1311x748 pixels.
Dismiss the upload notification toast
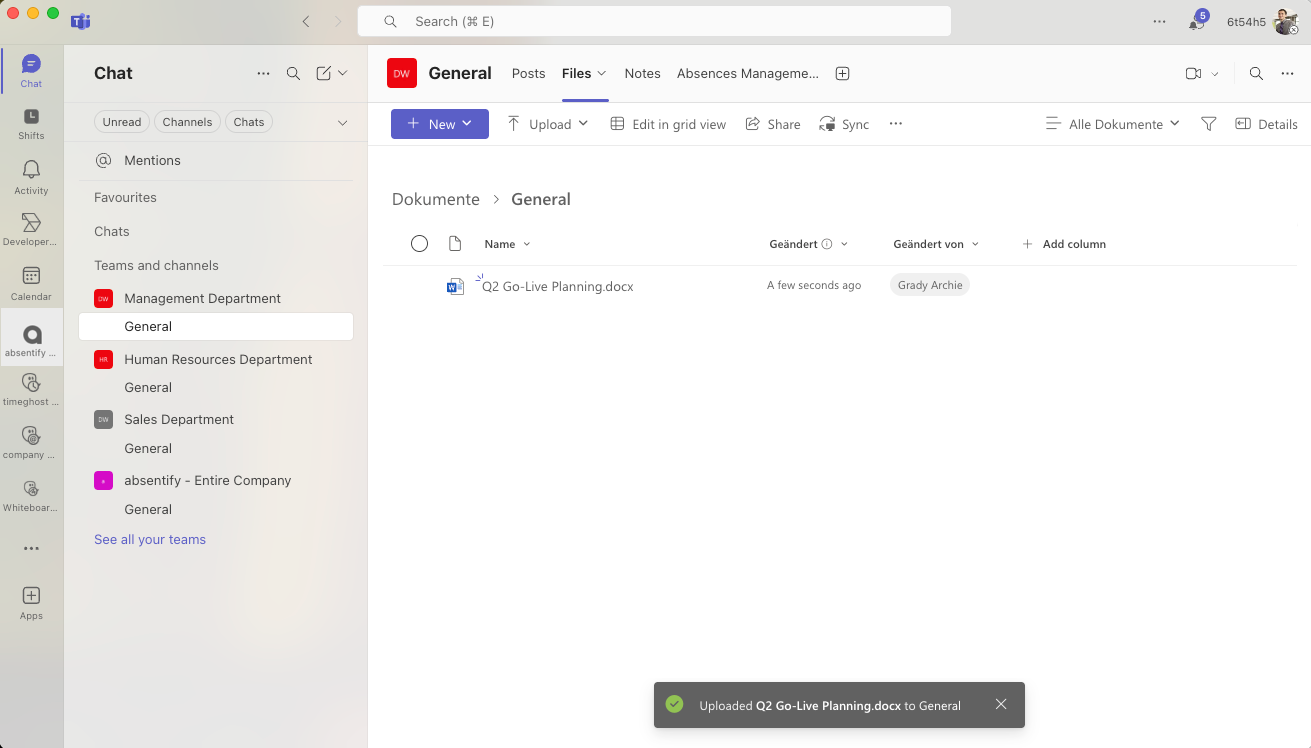(1001, 704)
